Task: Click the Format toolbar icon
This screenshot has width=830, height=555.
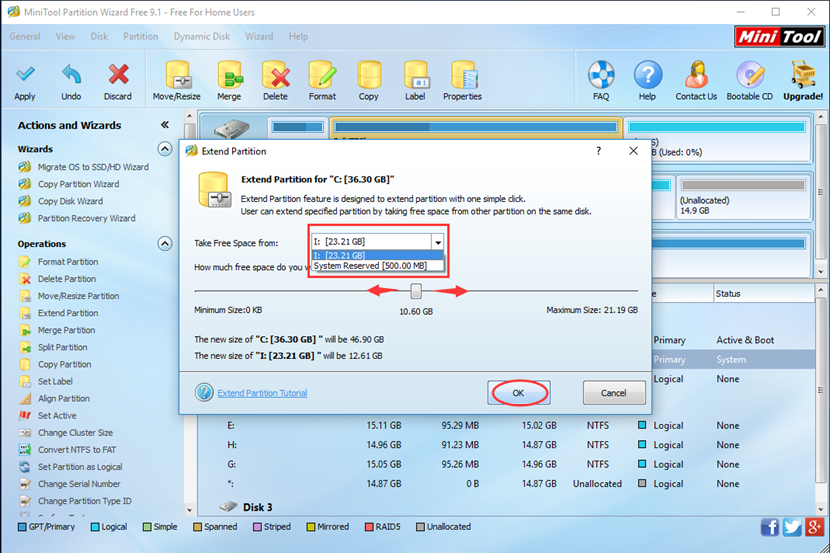Action: pos(322,75)
